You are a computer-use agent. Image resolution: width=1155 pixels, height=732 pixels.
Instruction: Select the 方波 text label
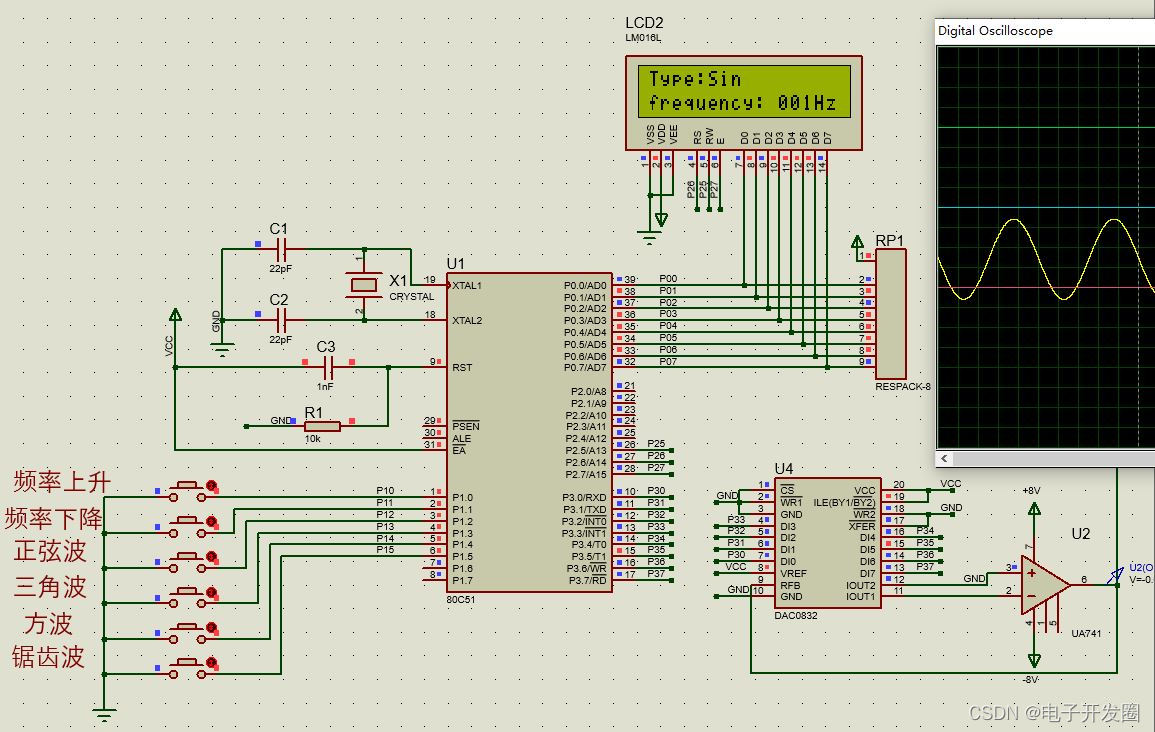coord(49,624)
